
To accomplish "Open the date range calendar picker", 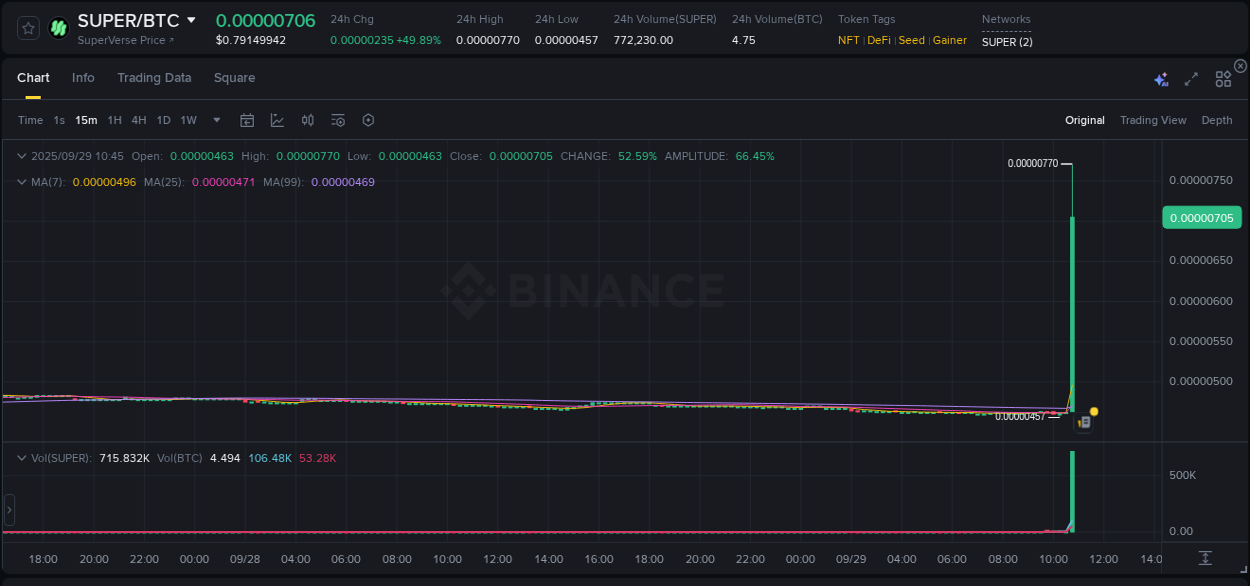I will (247, 119).
